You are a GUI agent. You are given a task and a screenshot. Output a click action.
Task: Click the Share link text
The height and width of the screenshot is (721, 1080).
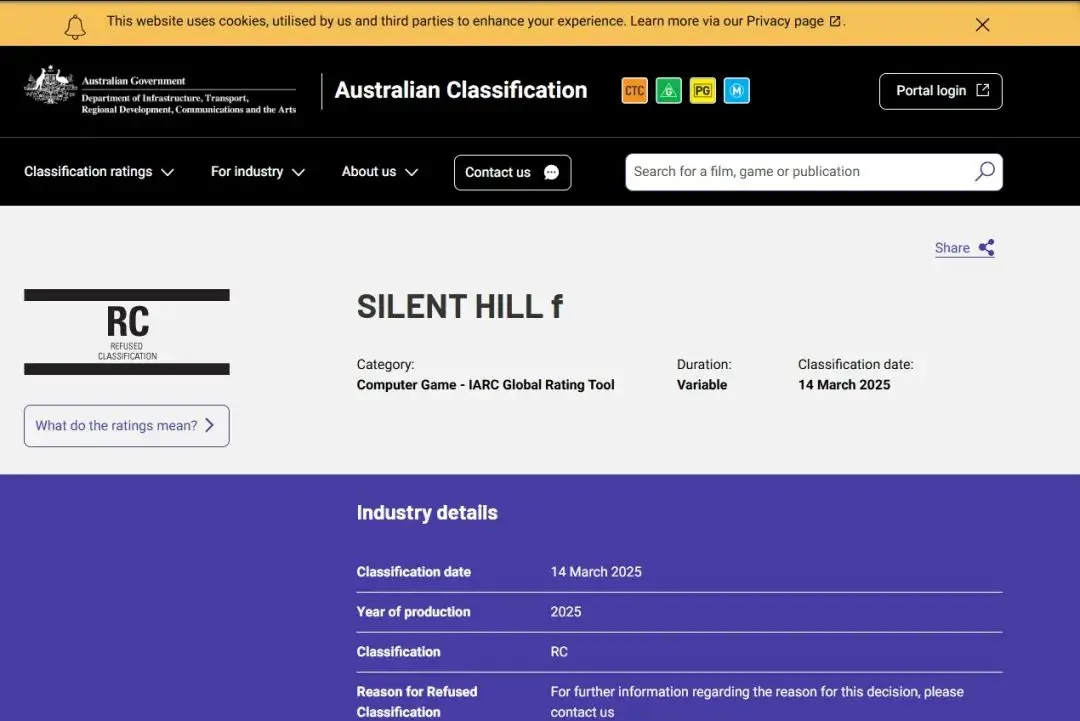tap(952, 248)
